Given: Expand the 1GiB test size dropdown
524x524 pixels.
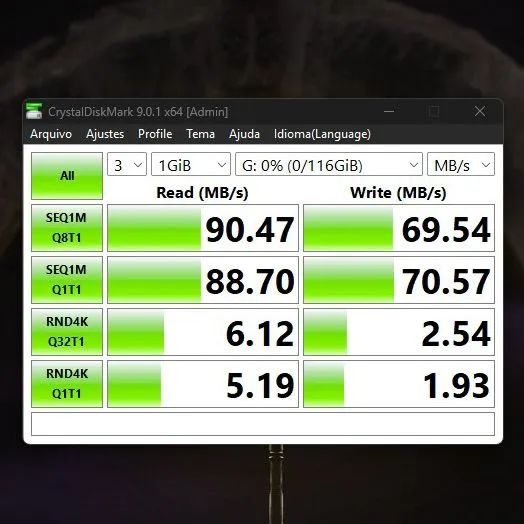Looking at the screenshot, I should [x=191, y=164].
